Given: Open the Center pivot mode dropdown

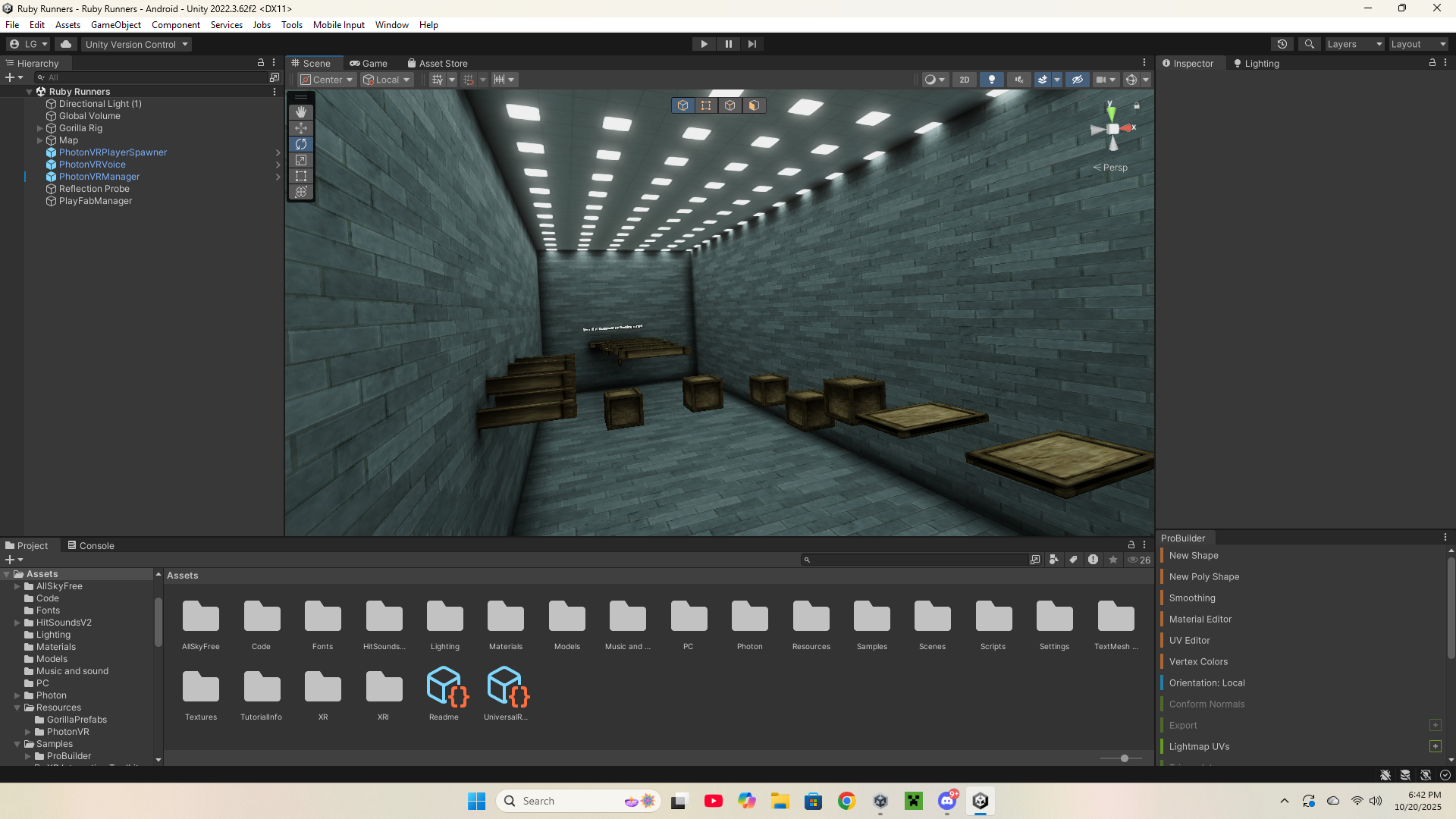Looking at the screenshot, I should click(x=328, y=80).
